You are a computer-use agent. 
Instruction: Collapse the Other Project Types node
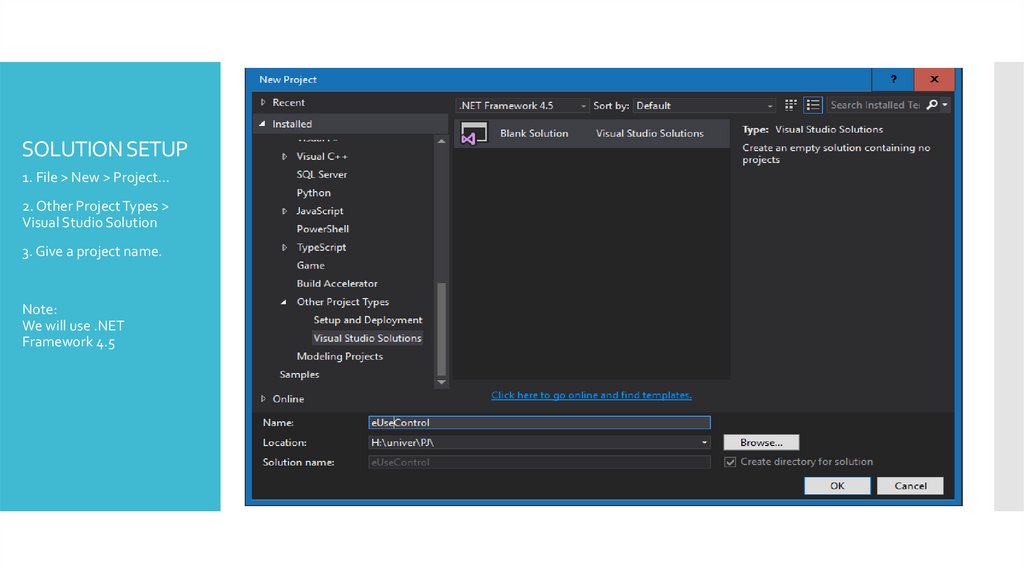point(283,302)
